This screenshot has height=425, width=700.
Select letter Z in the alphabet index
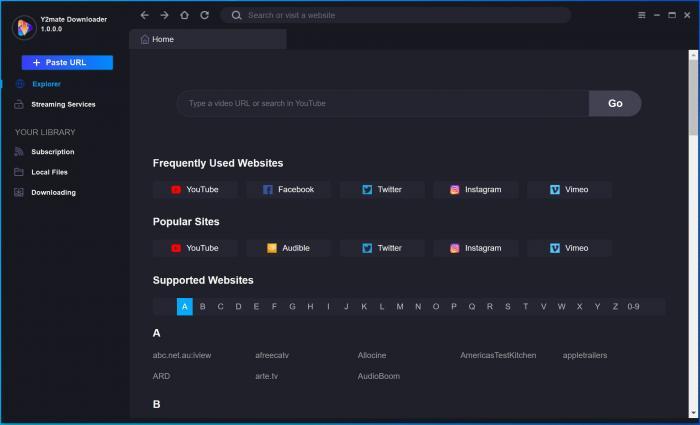[x=615, y=307]
